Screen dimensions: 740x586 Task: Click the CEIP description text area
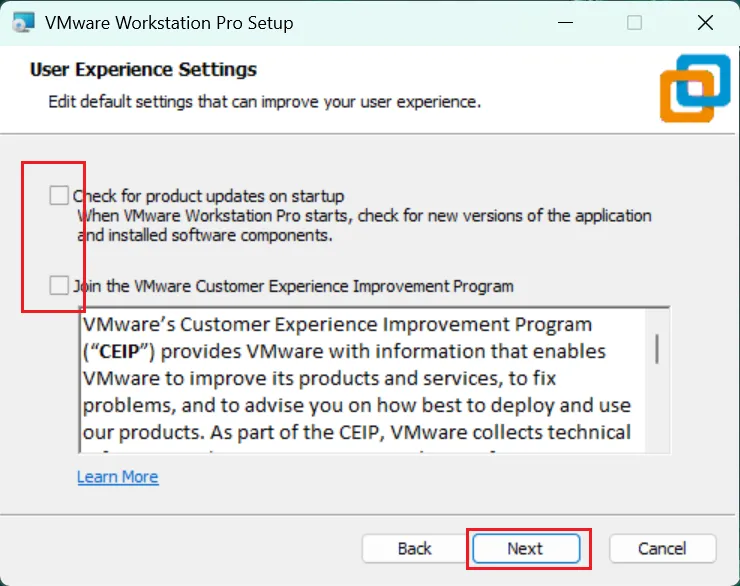pos(362,380)
